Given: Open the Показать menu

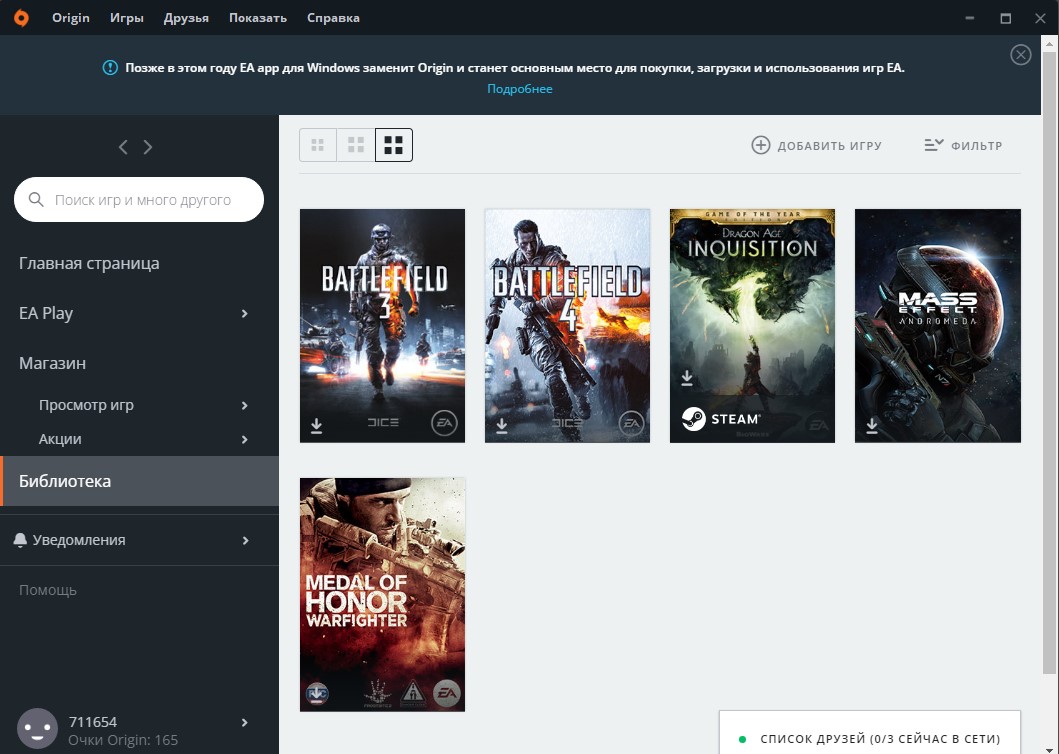Looking at the screenshot, I should click(258, 18).
